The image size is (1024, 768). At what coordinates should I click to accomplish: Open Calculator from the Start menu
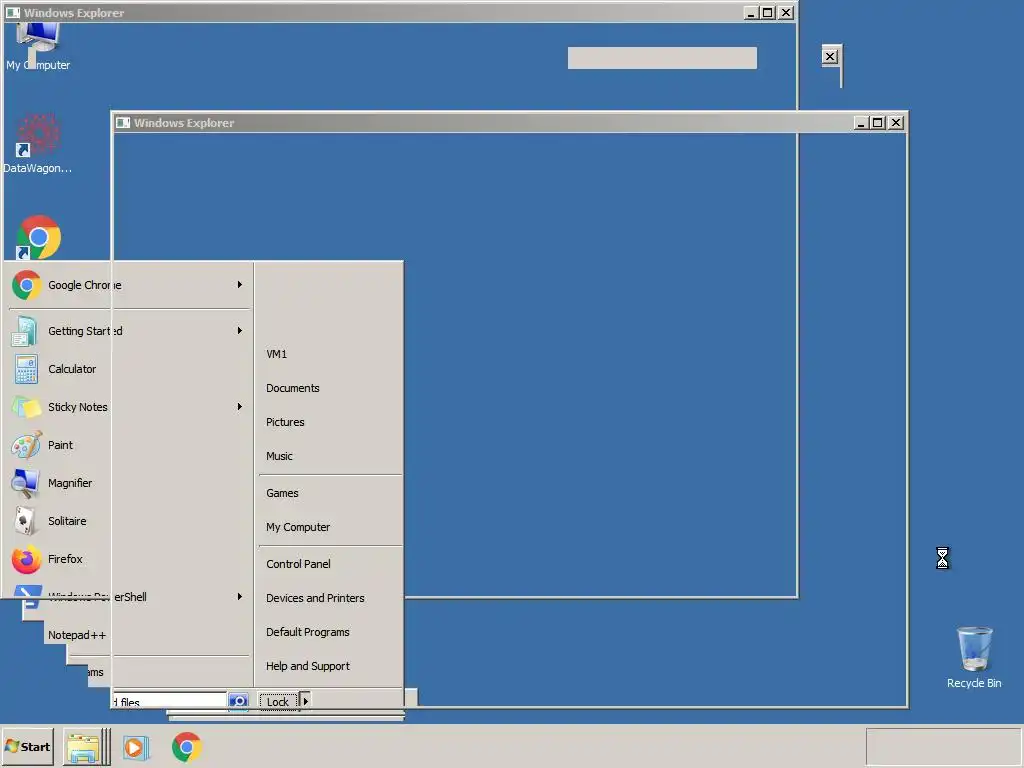(129, 369)
